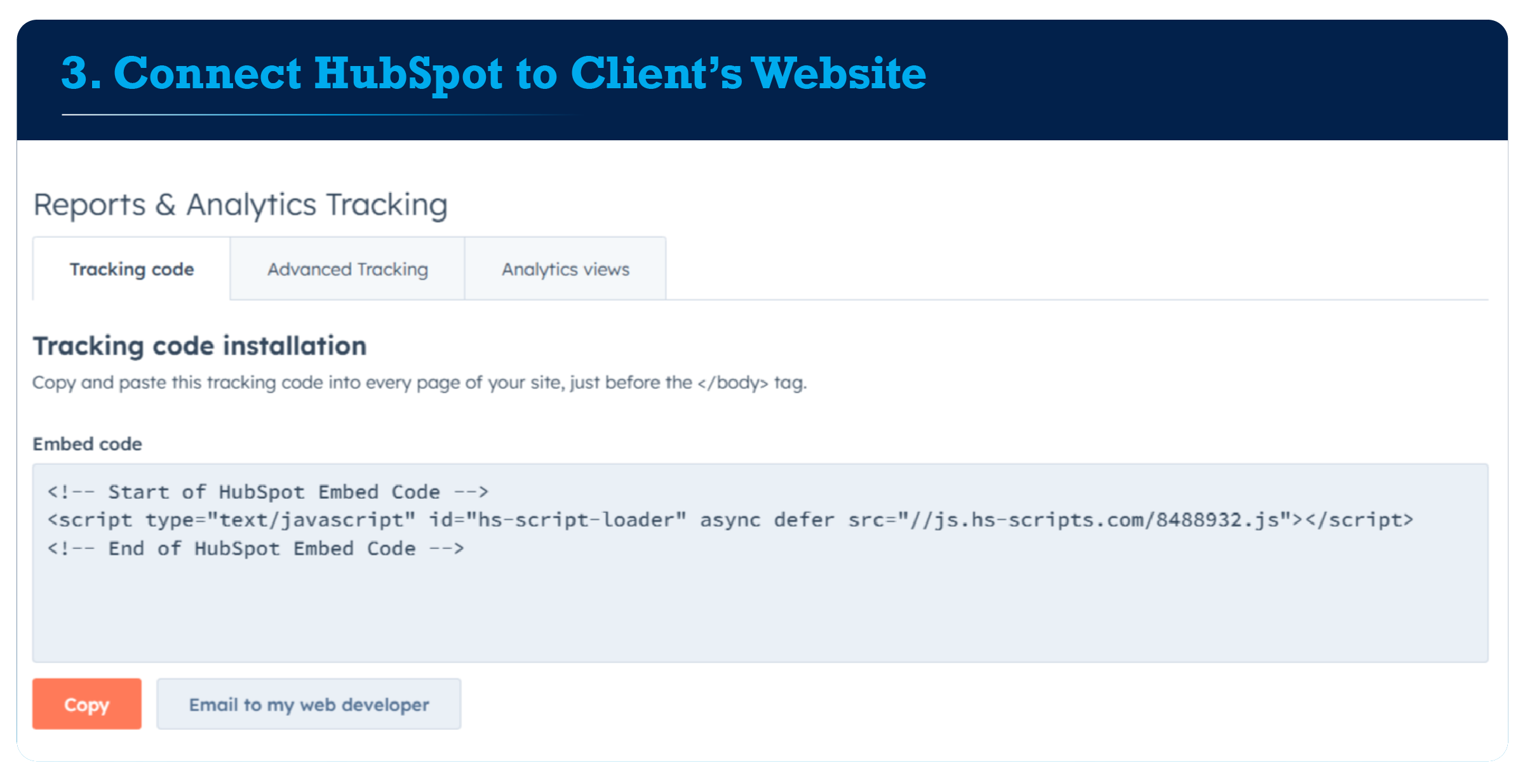
Task: Open the Advanced Tracking tab
Action: [347, 269]
